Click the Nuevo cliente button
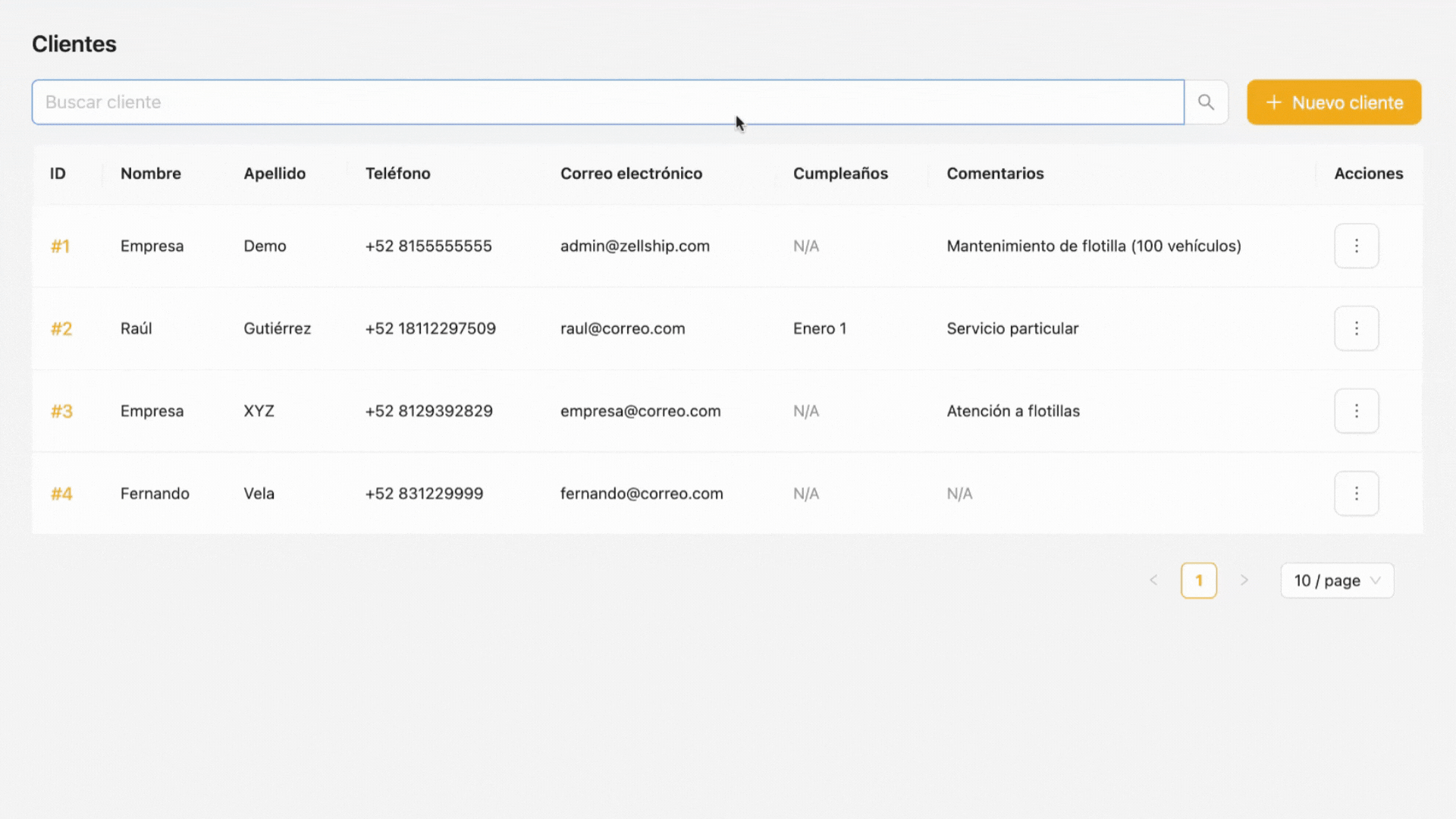Image resolution: width=1456 pixels, height=819 pixels. pos(1334,102)
